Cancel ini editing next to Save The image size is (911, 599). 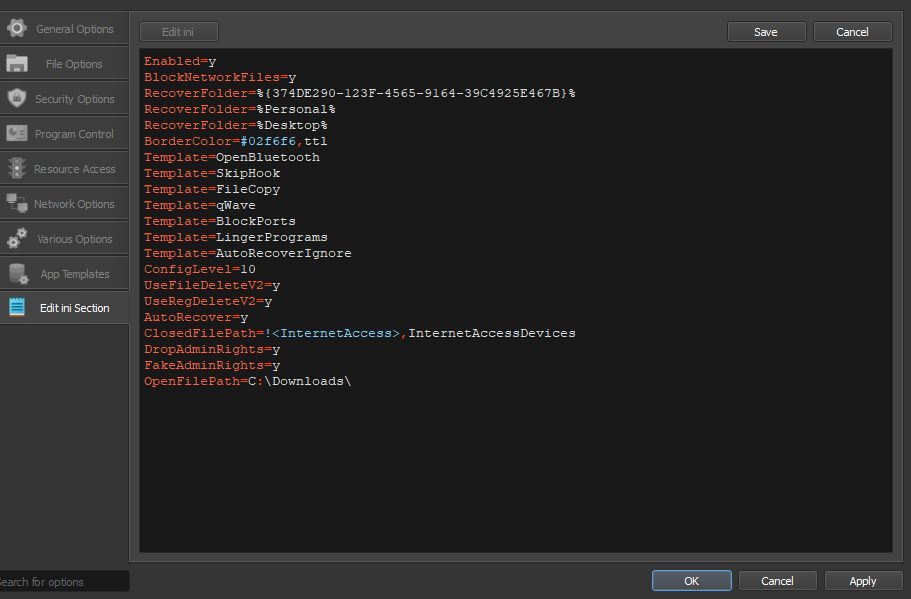(x=852, y=32)
